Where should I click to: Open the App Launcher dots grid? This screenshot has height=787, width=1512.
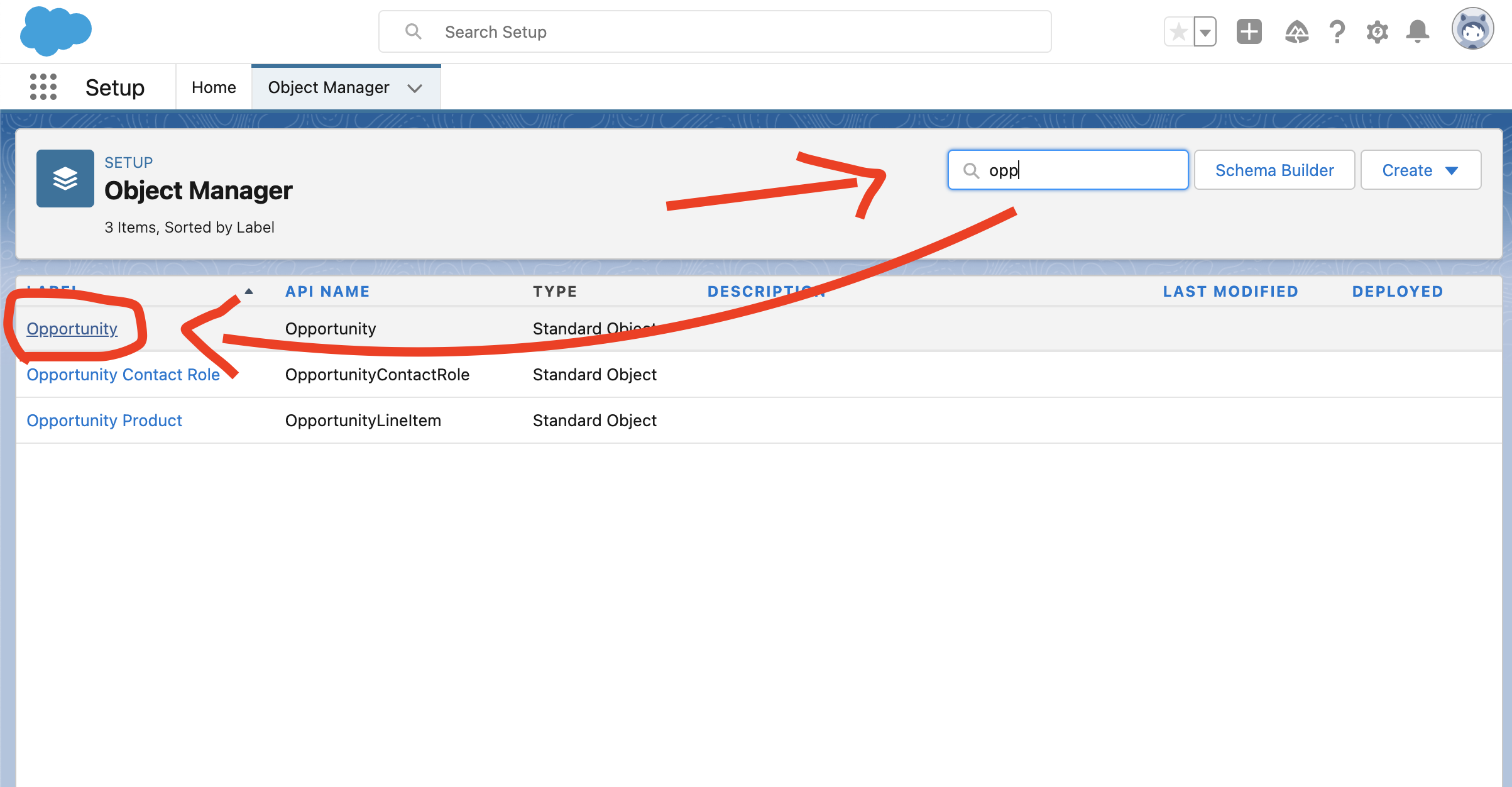point(43,87)
